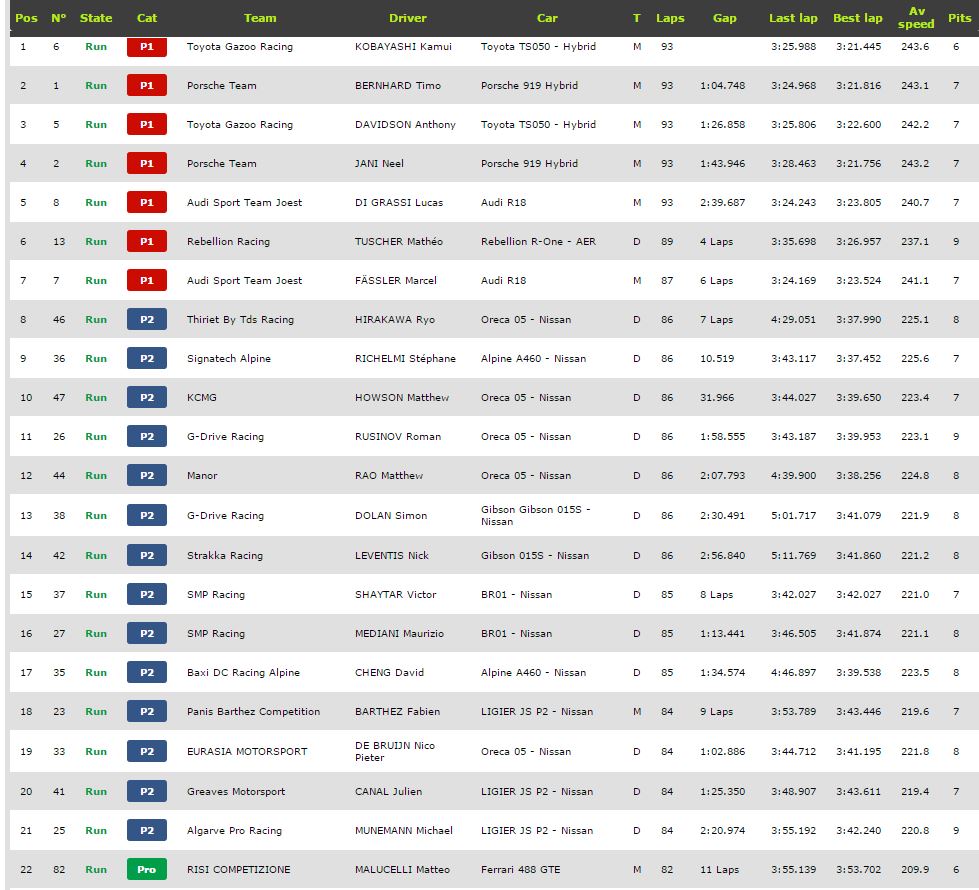Click the Run state for car 13

click(x=96, y=241)
